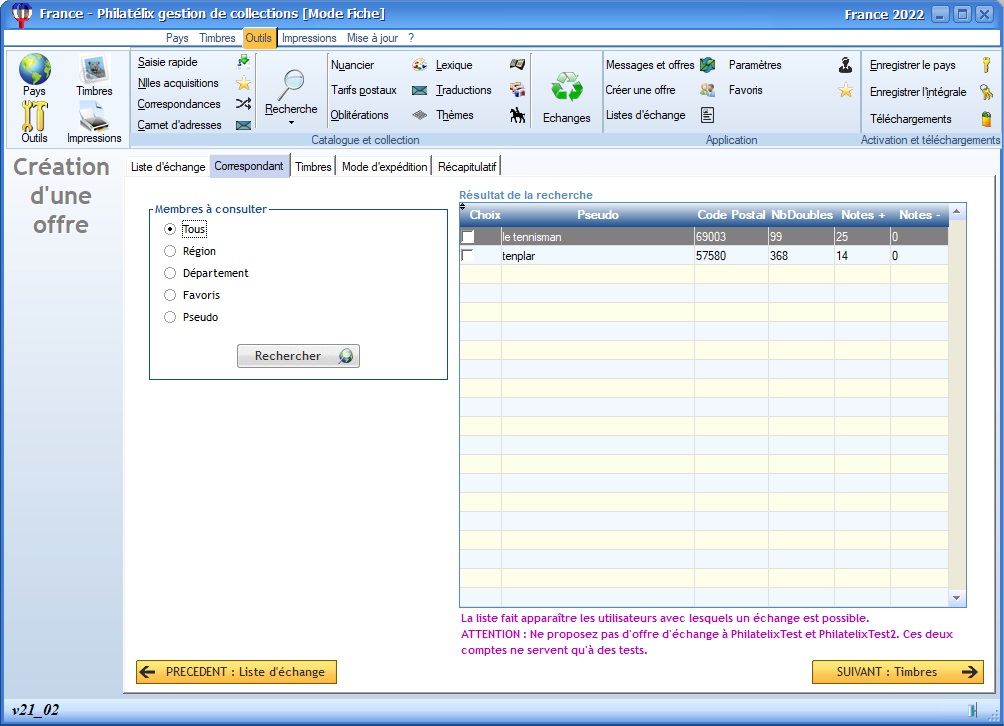
Task: Click the Oblitérations postmark icon
Action: [x=419, y=115]
